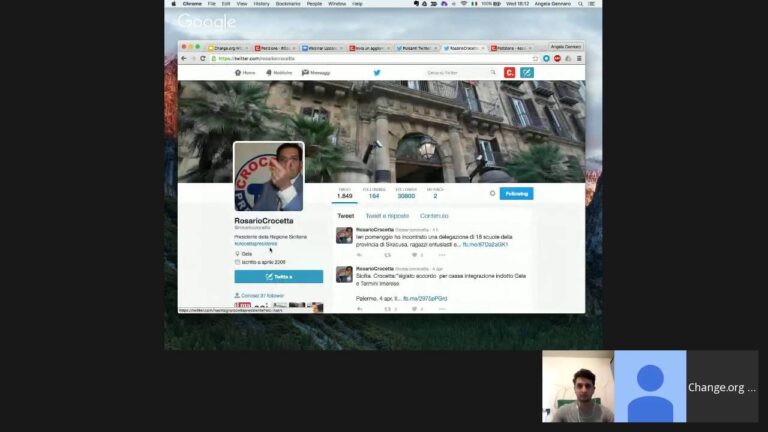Click the Following count 164 stat

pyautogui.click(x=374, y=193)
